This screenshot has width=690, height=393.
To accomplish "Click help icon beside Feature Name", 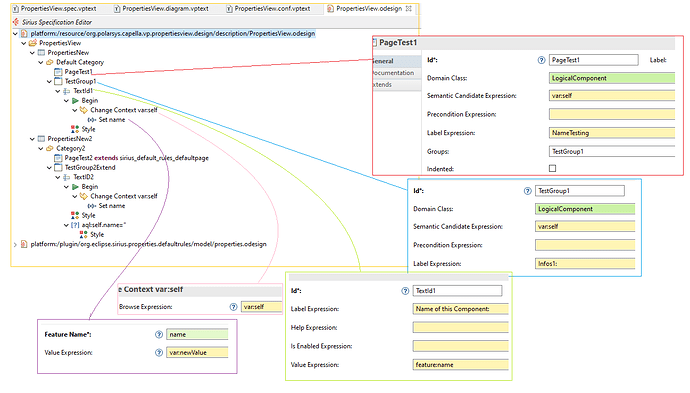I will tap(159, 335).
